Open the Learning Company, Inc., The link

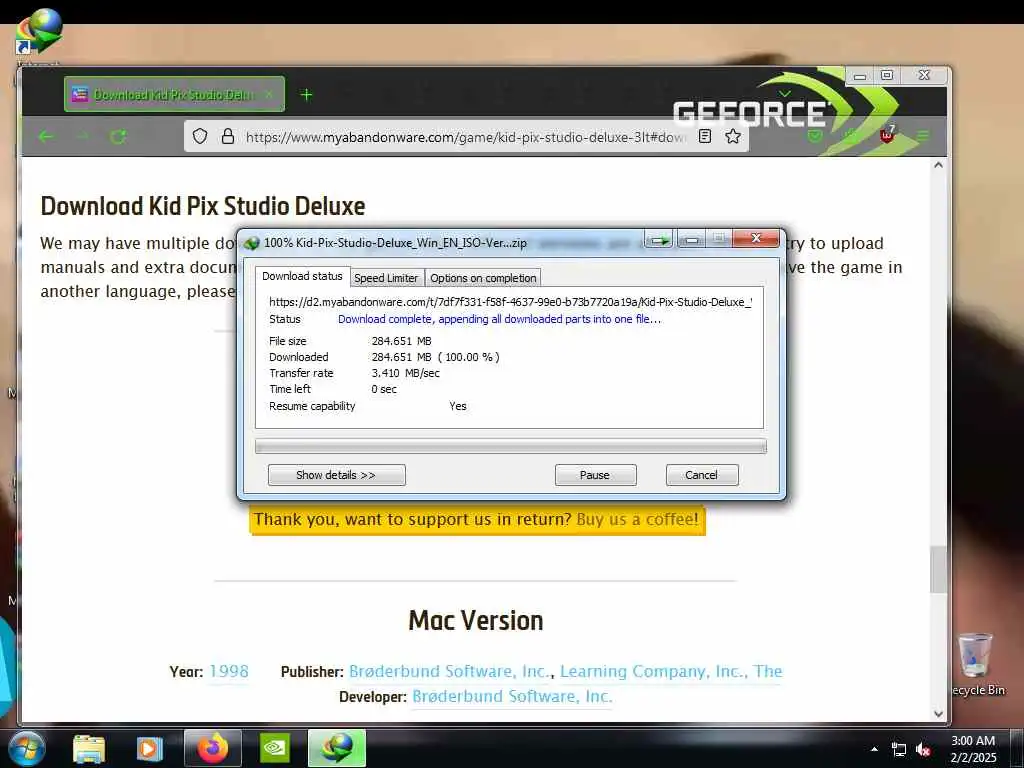pos(671,672)
